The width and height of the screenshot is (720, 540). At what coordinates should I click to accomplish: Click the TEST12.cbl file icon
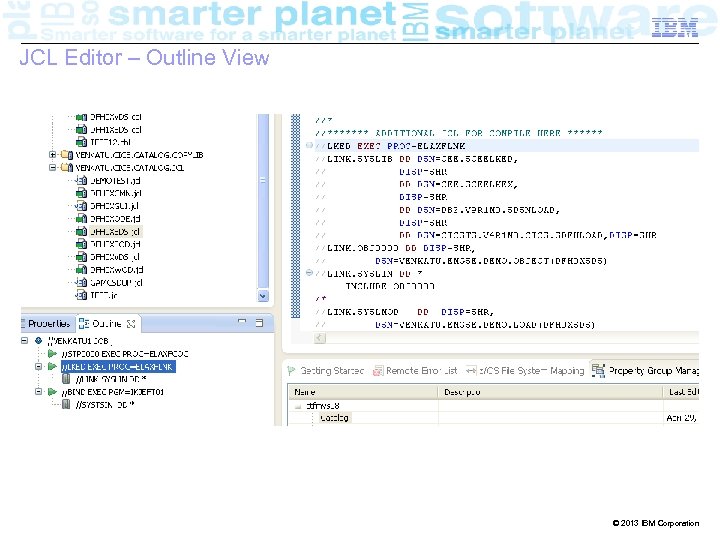(81, 142)
